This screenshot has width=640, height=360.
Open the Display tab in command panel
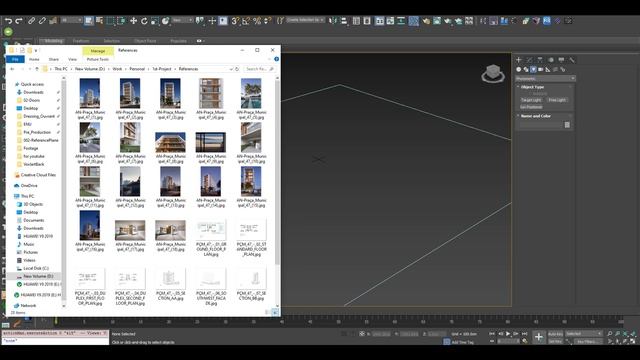(561, 60)
